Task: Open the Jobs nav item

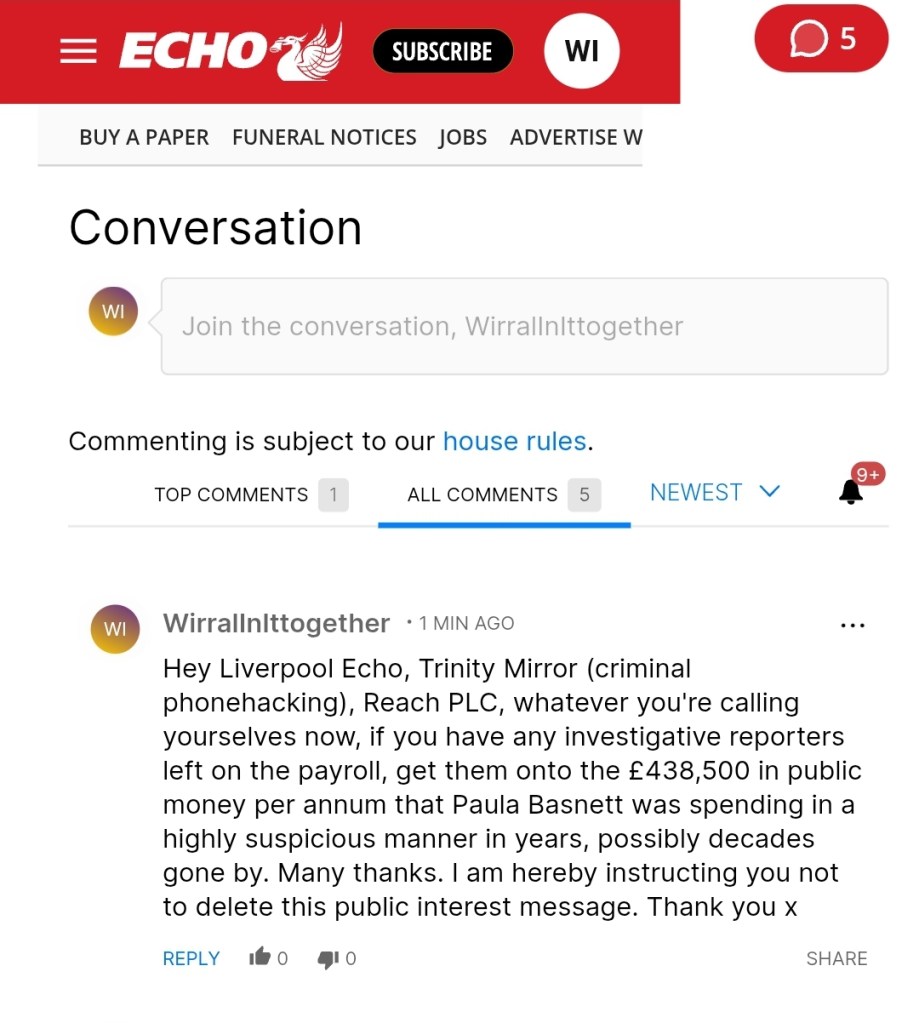Action: point(462,137)
